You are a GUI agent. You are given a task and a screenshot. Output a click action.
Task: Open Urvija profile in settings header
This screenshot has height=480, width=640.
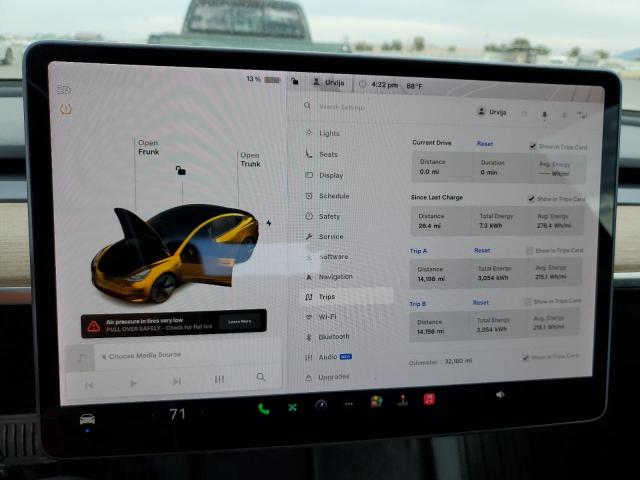(492, 112)
